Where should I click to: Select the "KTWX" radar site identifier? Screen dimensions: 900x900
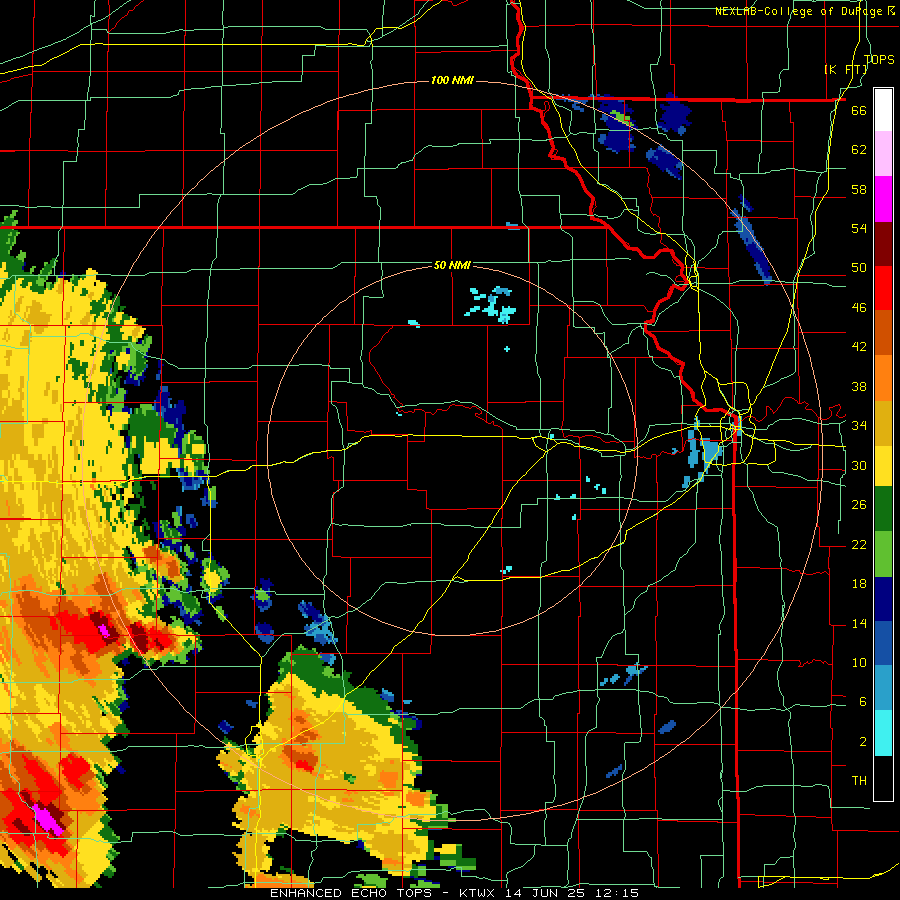(x=479, y=893)
